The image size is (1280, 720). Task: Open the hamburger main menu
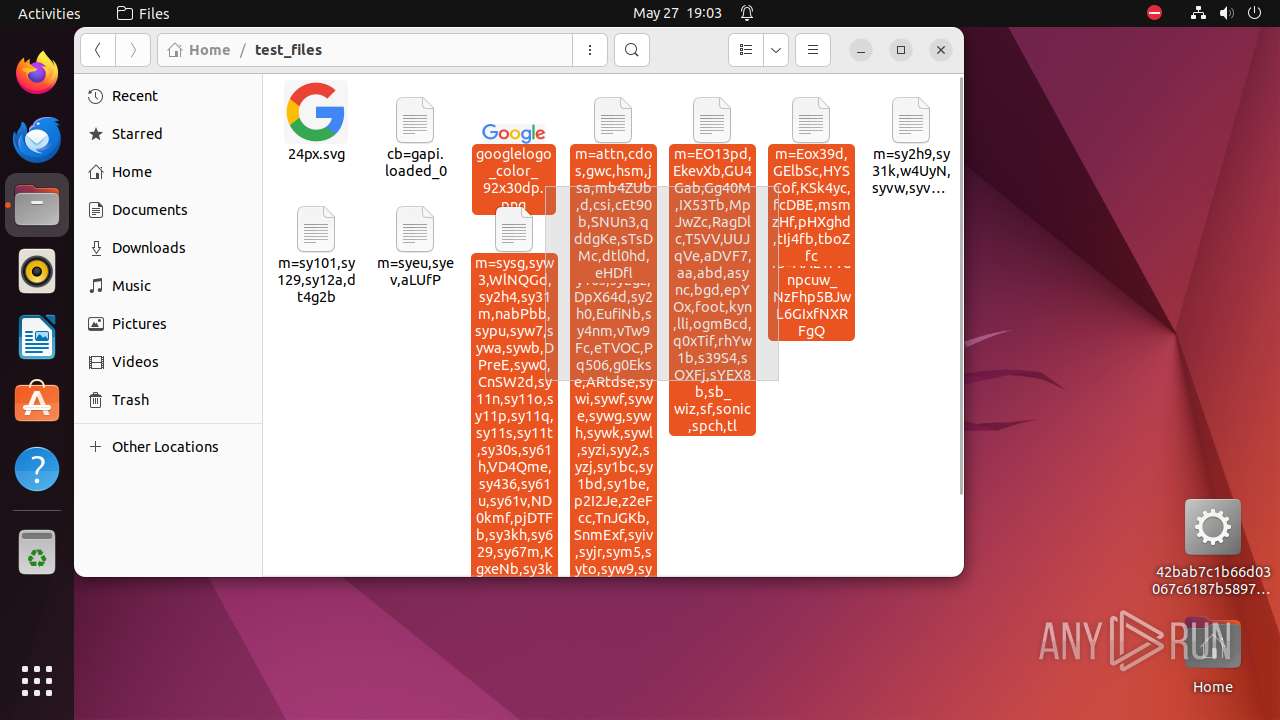pyautogui.click(x=813, y=50)
